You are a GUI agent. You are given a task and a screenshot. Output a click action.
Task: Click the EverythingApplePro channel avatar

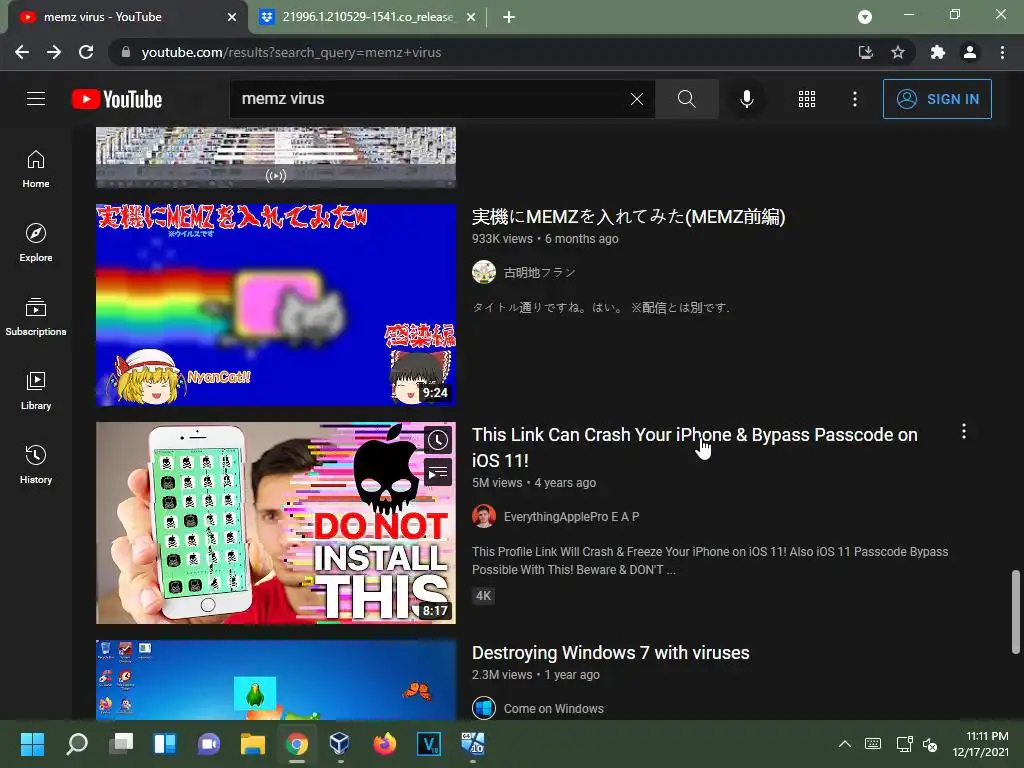click(484, 517)
